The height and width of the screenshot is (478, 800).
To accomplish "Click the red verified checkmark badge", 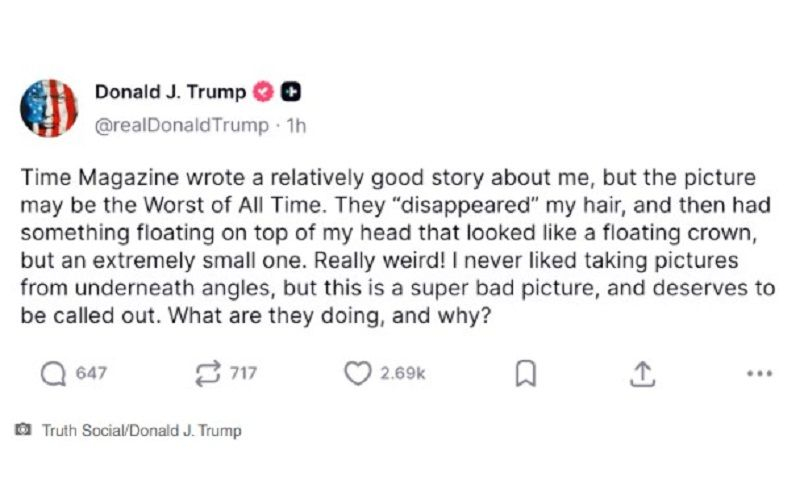I will (x=265, y=93).
